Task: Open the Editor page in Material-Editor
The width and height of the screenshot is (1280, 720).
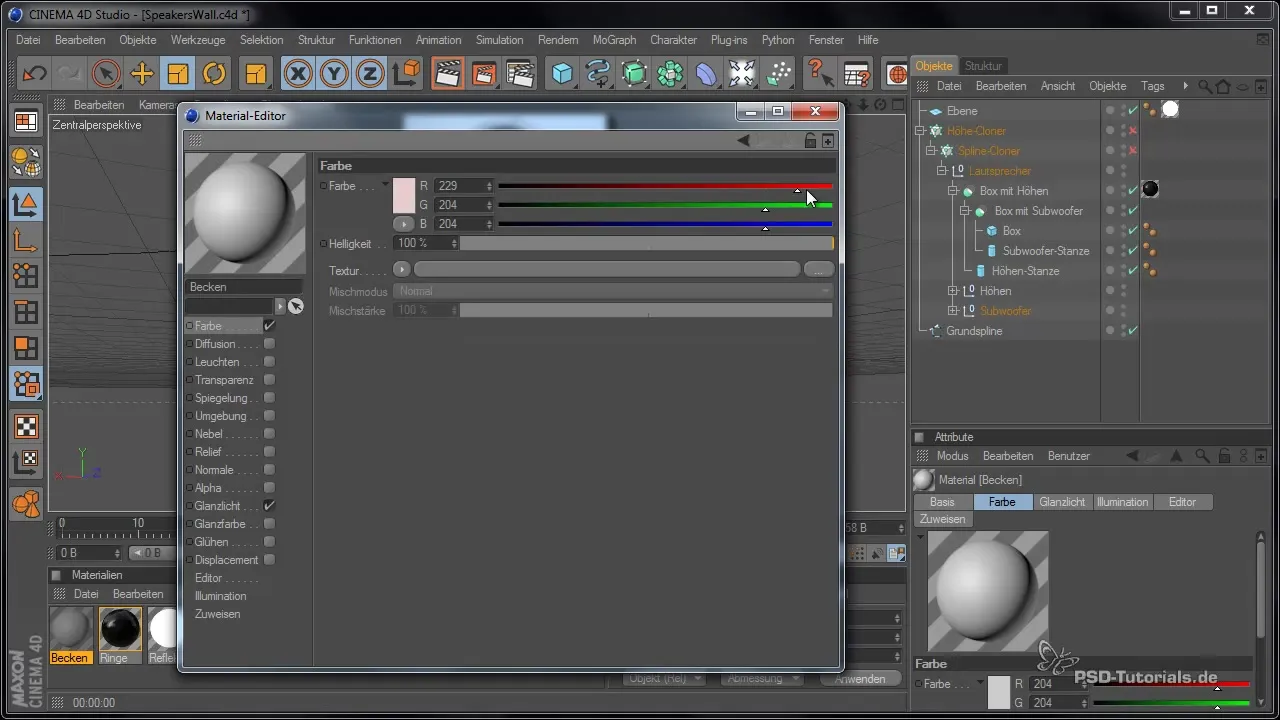Action: (x=208, y=578)
